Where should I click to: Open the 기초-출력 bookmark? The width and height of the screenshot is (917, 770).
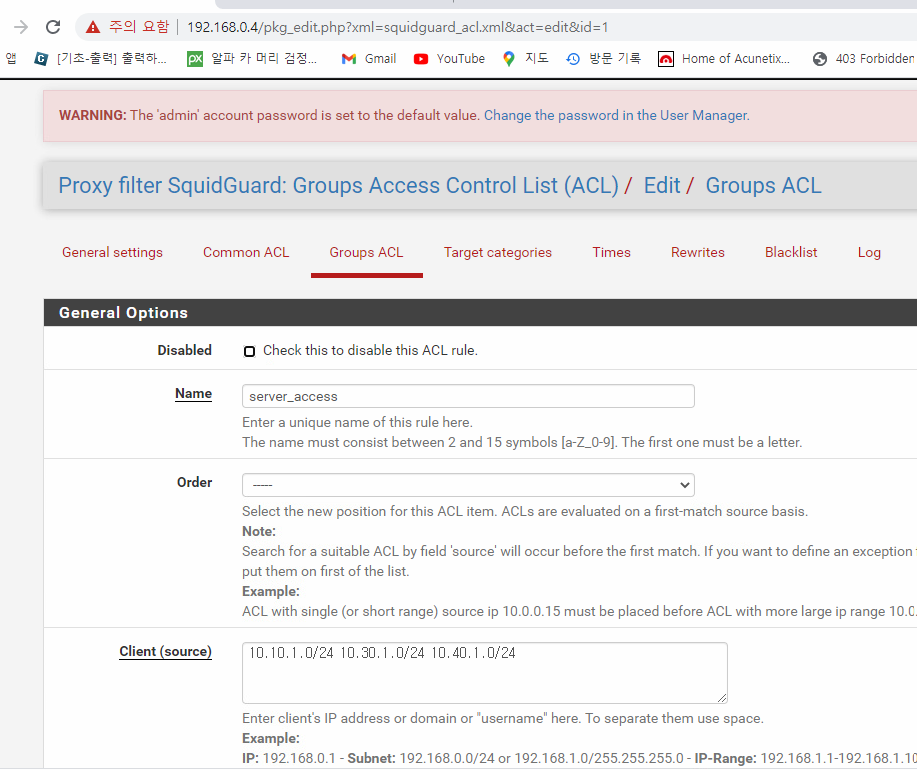click(101, 58)
